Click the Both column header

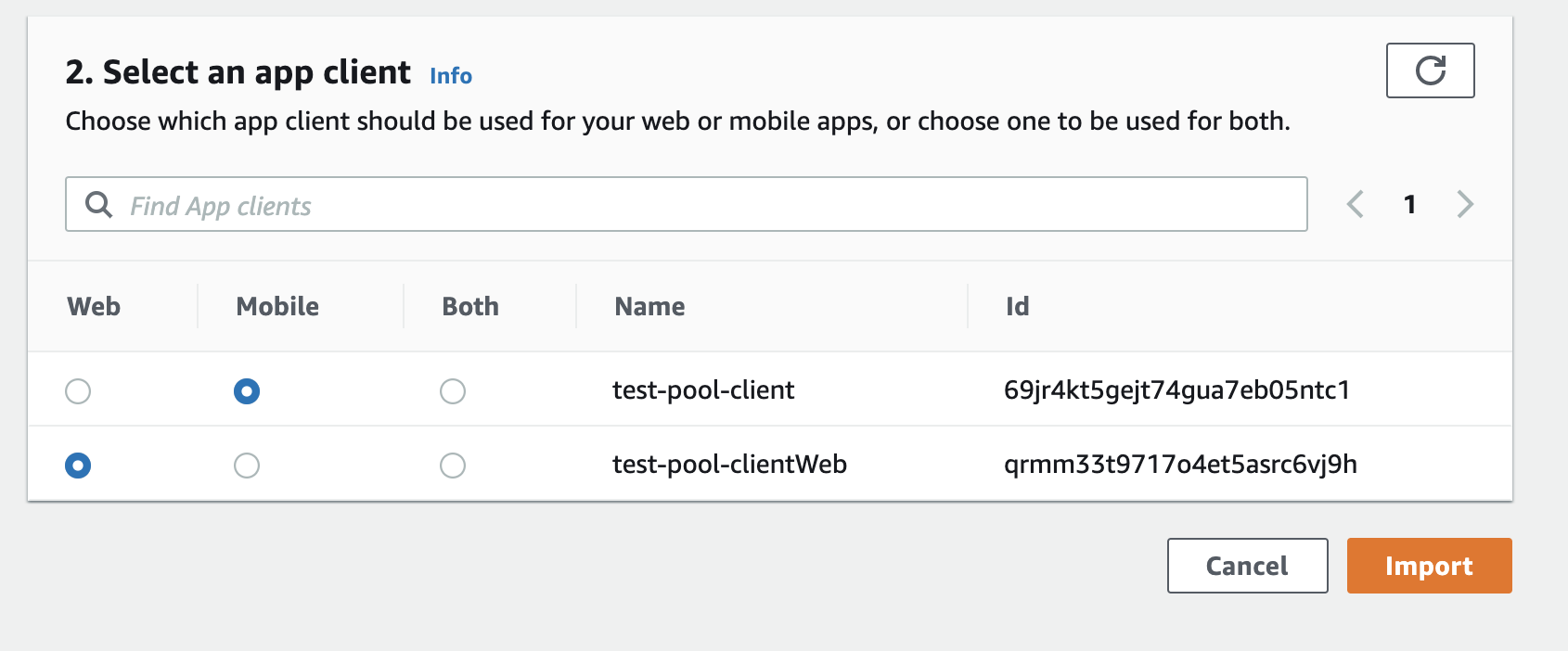[470, 306]
